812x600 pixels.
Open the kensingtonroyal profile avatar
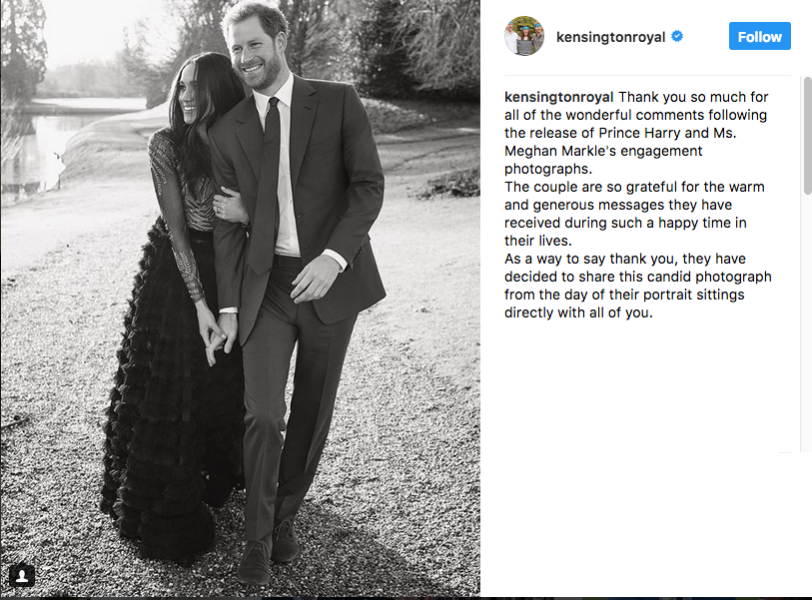[525, 36]
